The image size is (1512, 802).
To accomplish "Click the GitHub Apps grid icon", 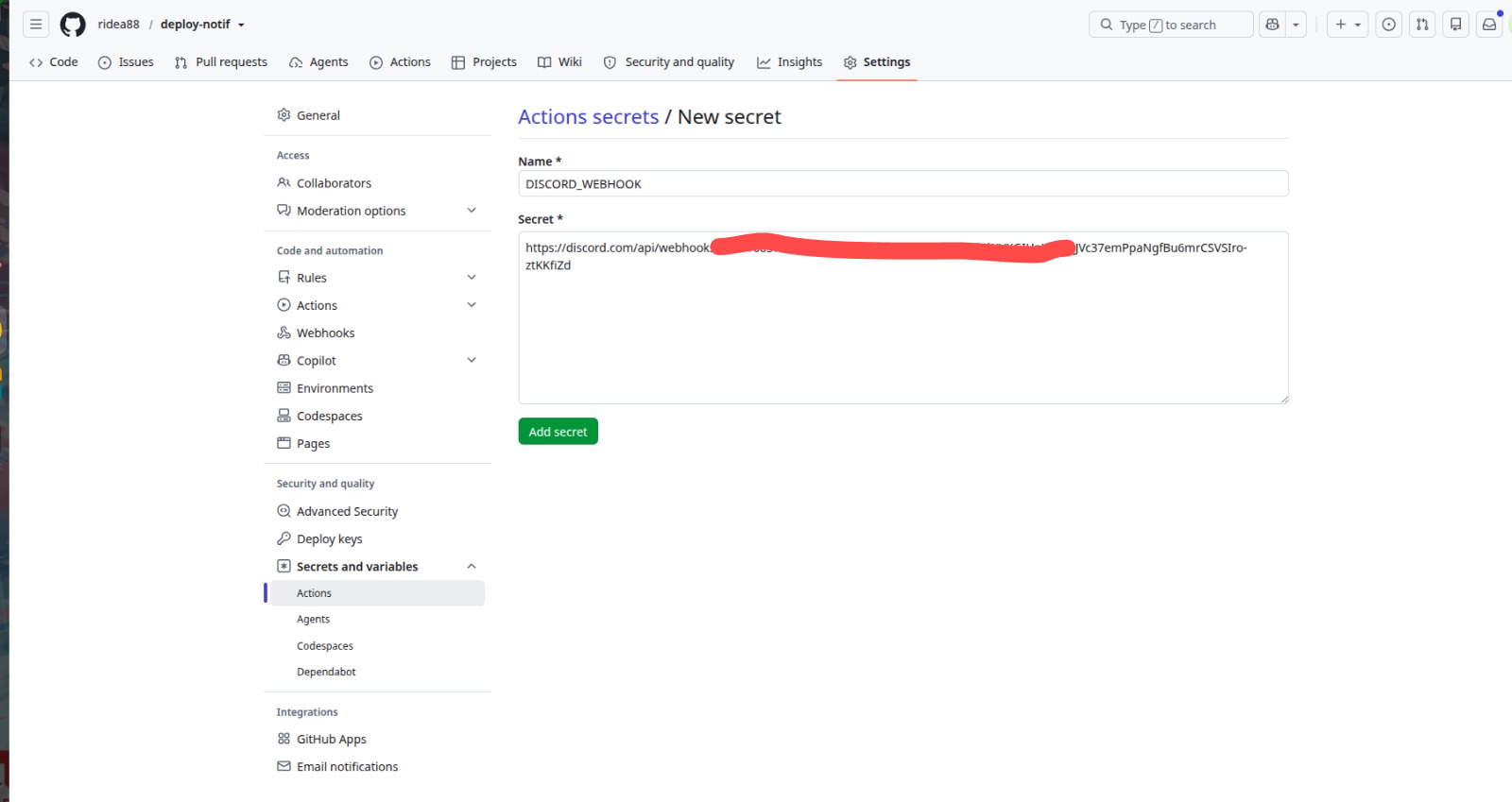I will [x=283, y=739].
